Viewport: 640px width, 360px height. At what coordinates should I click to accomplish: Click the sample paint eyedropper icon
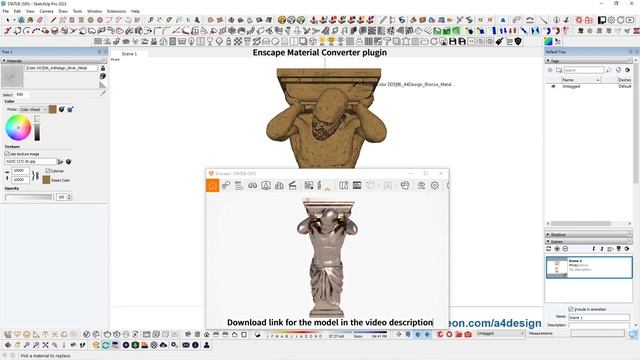tap(103, 93)
